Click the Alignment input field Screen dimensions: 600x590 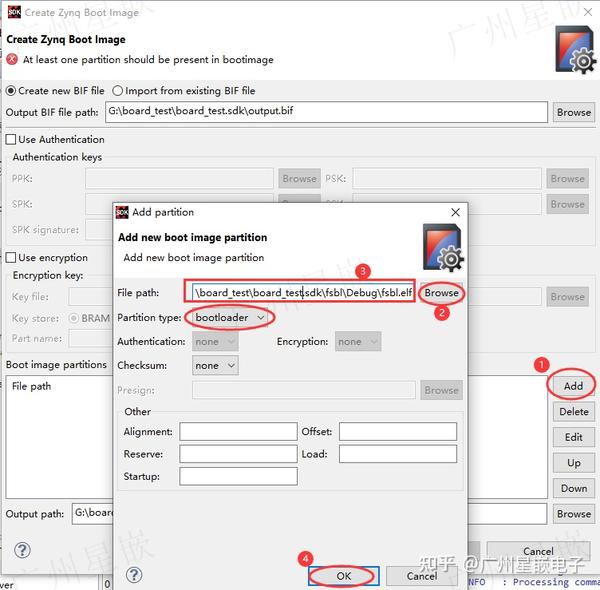pos(238,432)
